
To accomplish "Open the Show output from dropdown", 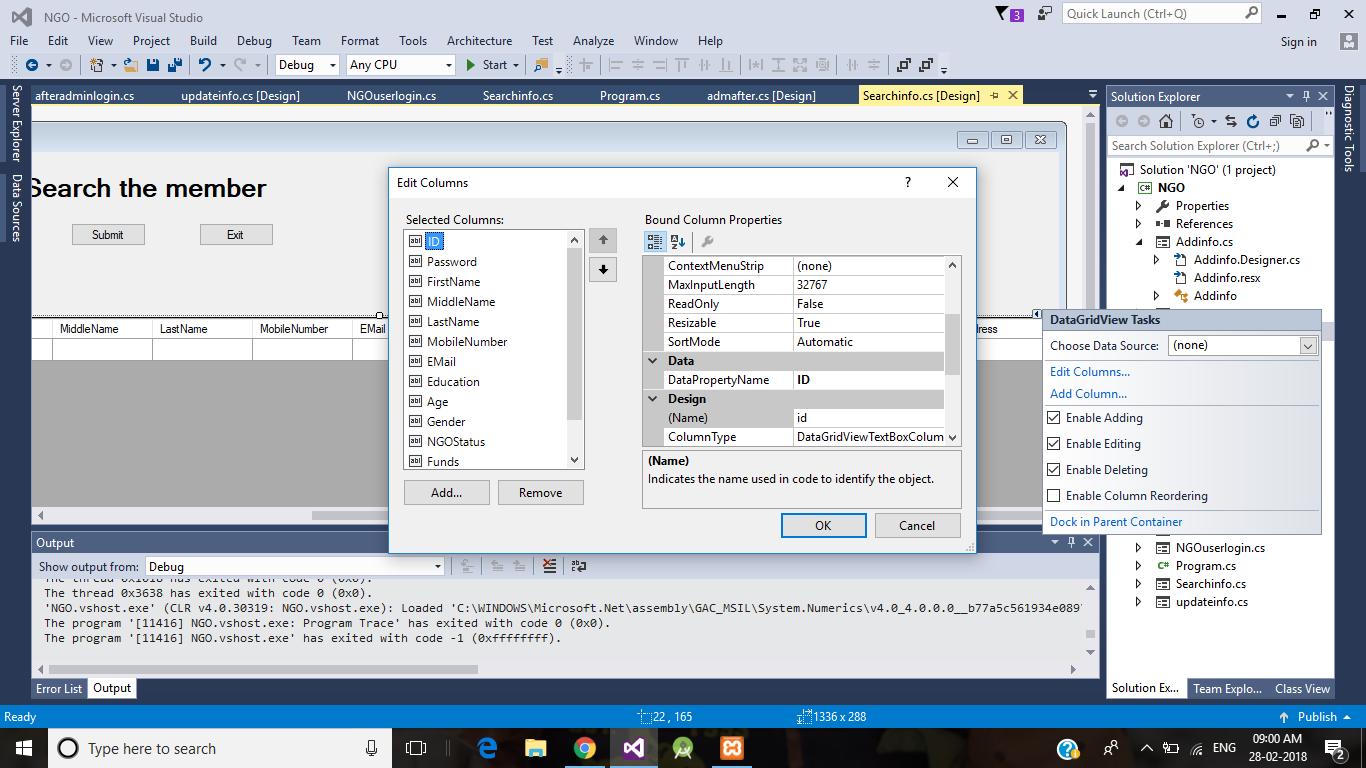I will point(295,566).
